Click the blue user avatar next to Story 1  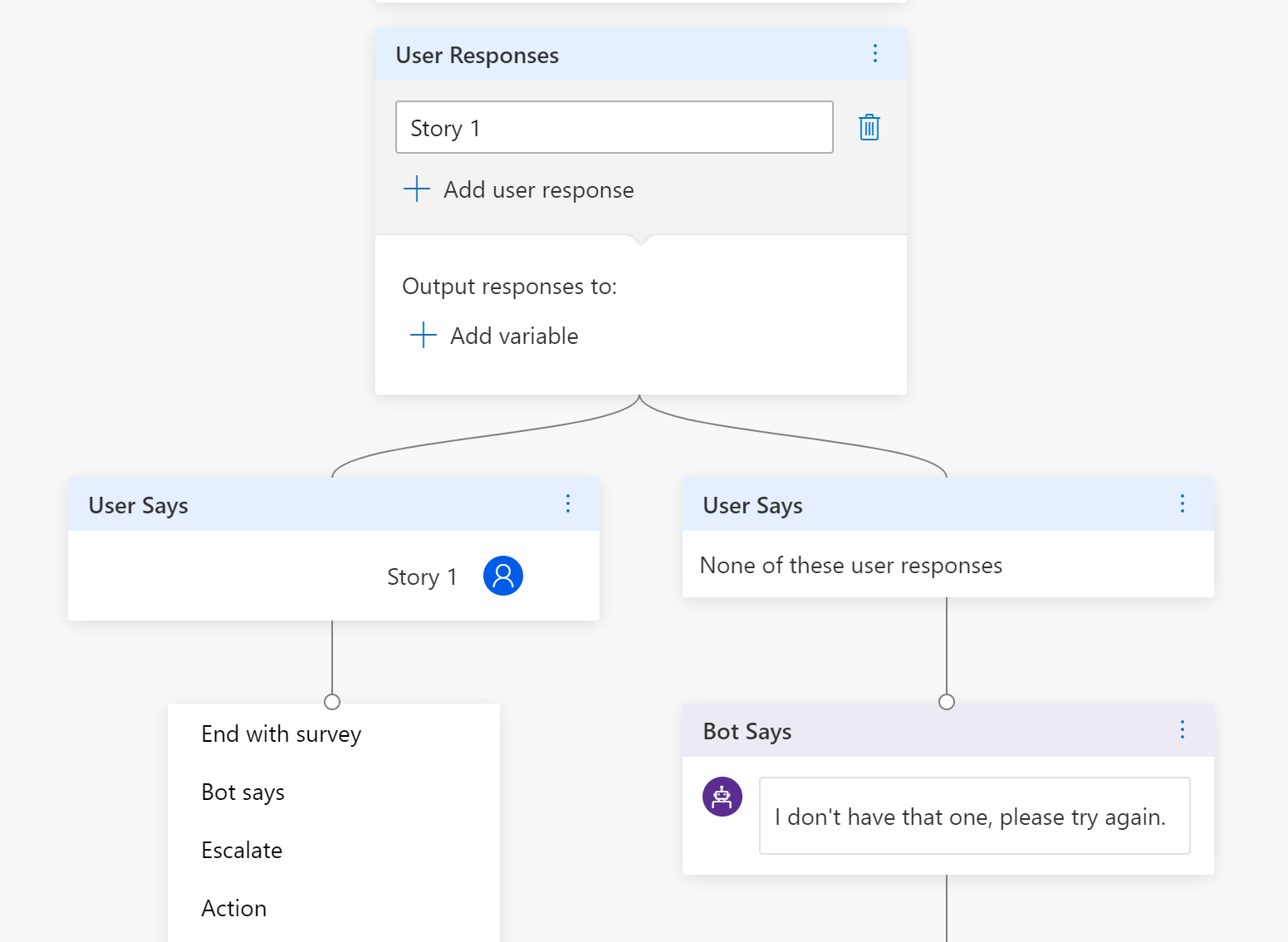(502, 576)
